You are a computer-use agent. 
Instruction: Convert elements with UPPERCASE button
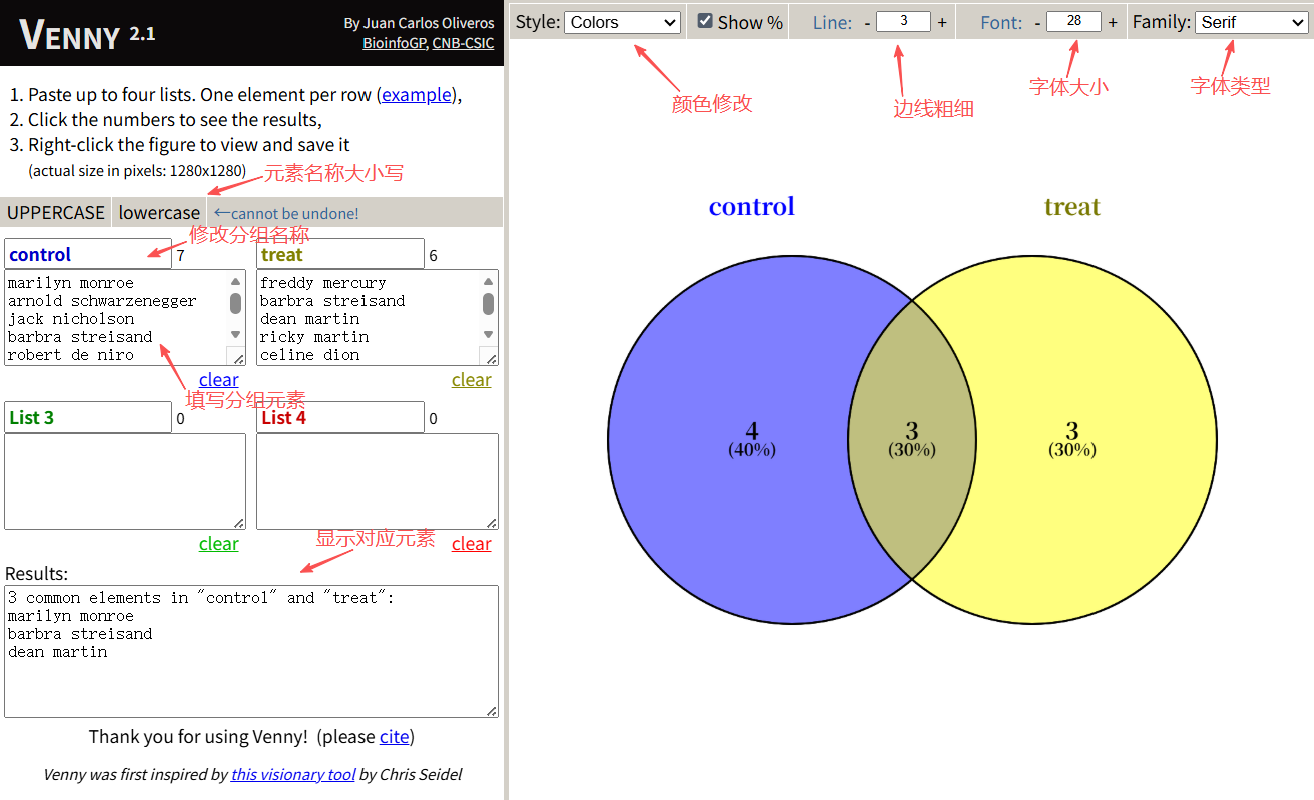[x=56, y=212]
